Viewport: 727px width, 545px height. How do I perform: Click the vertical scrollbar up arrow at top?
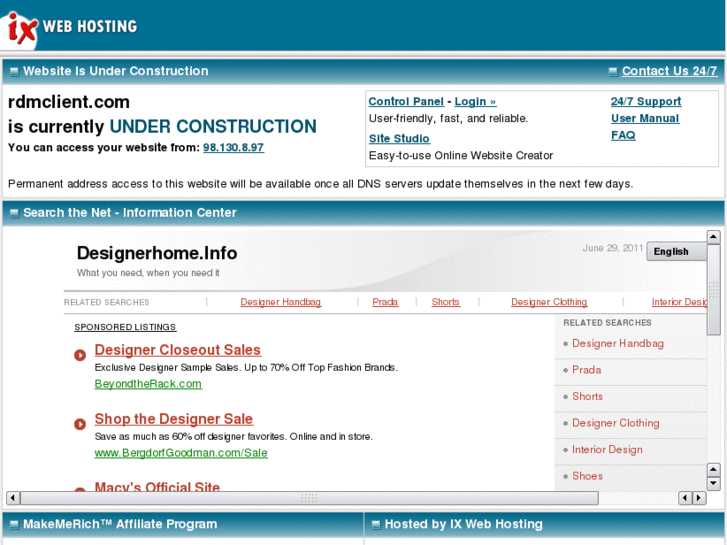713,237
